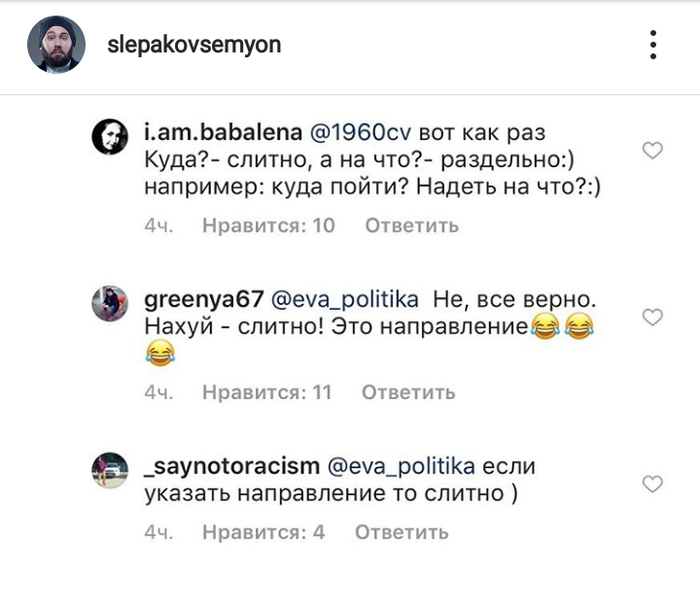Like greenya67's comment with heart
The width and height of the screenshot is (700, 606).
coord(652,317)
